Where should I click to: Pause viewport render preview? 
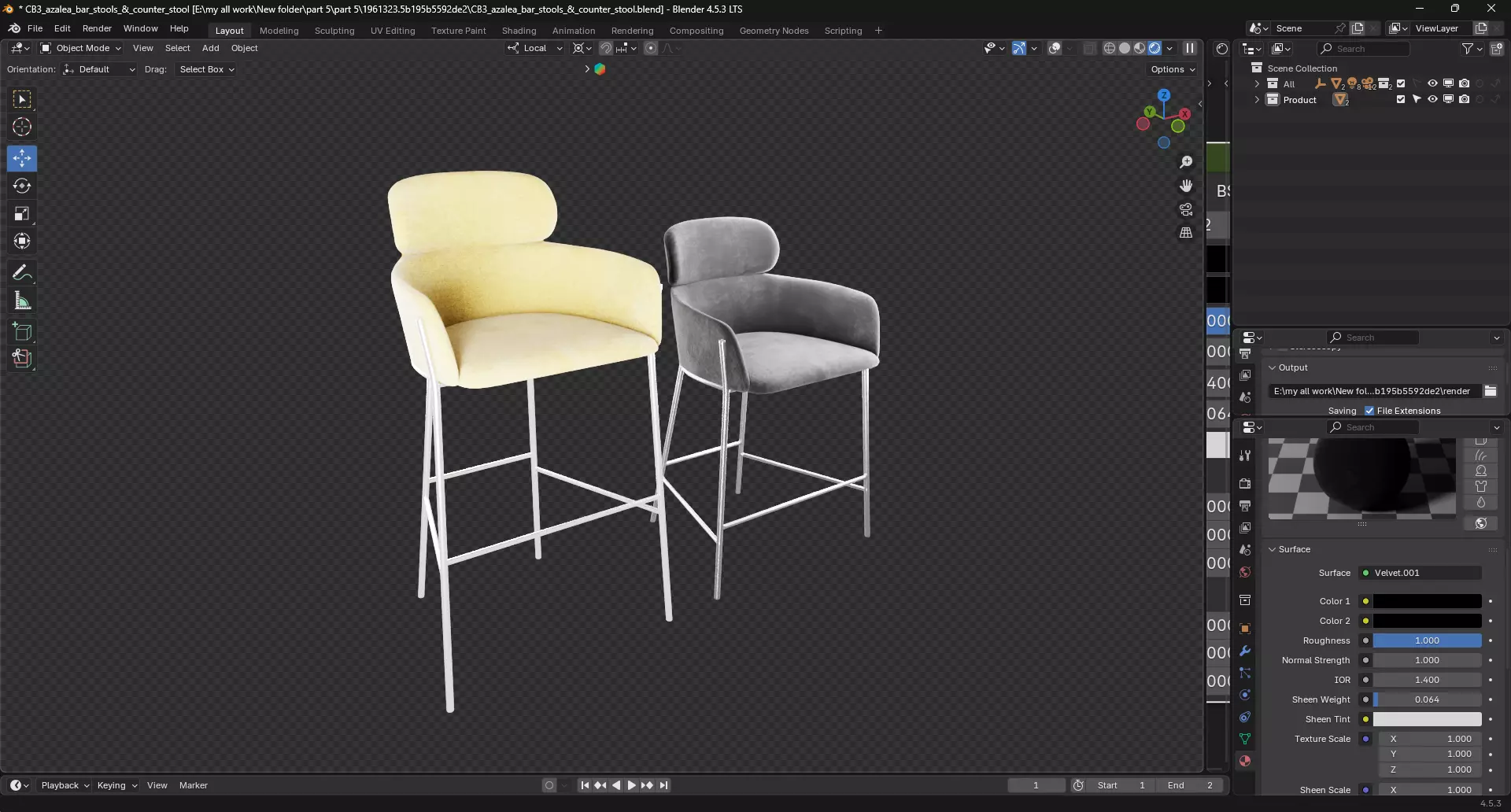click(x=1190, y=48)
